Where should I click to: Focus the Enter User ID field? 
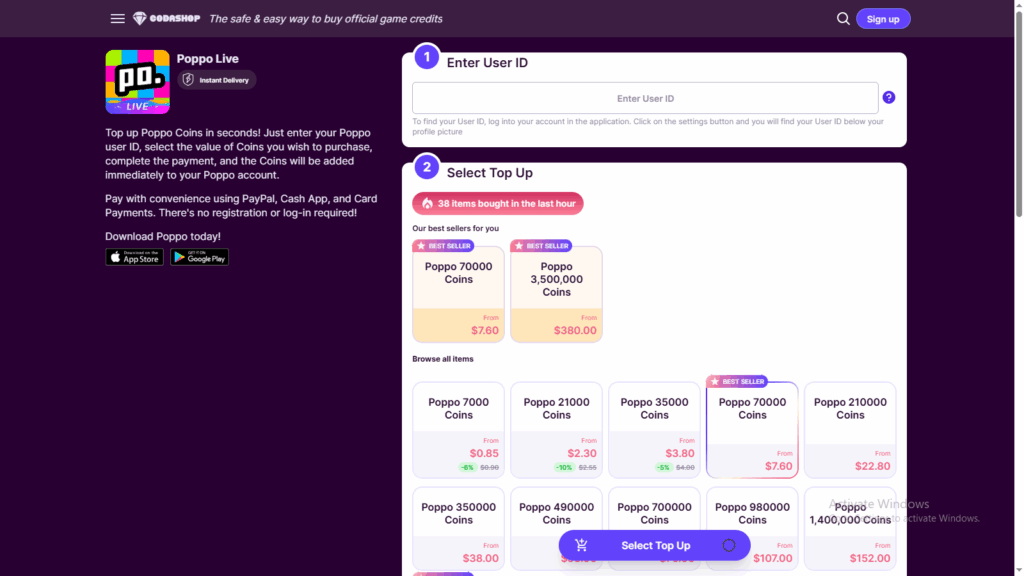coord(645,98)
